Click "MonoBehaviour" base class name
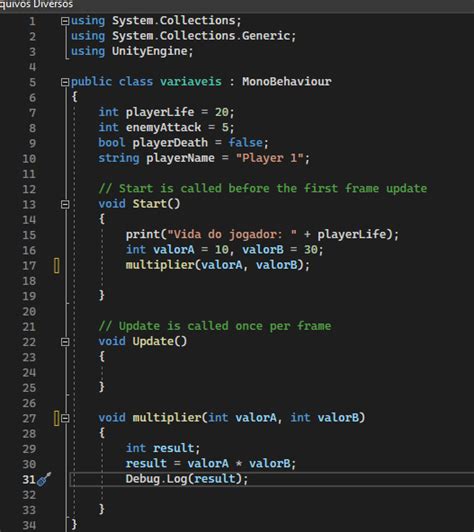This screenshot has height=532, width=474. tap(287, 82)
